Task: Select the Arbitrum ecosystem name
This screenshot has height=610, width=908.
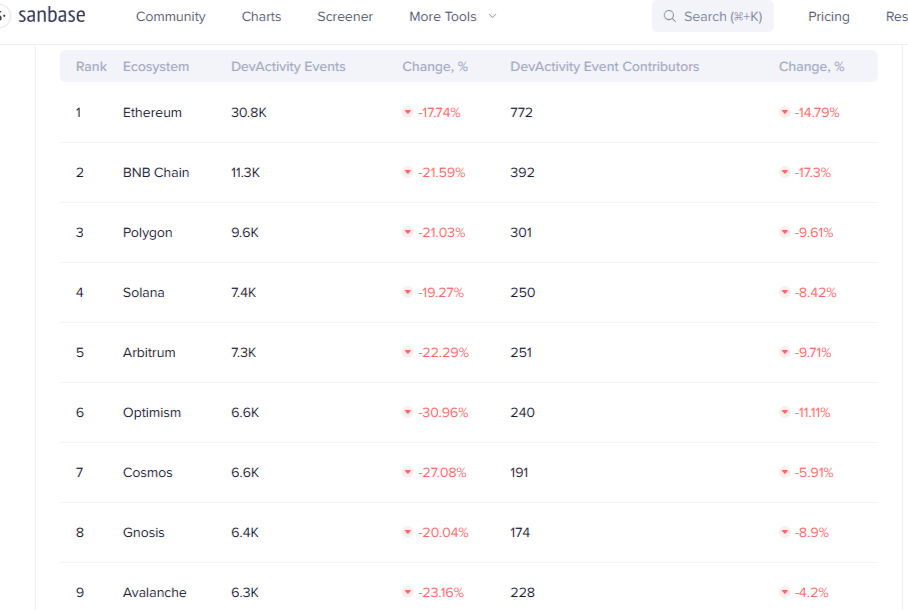Action: (149, 352)
